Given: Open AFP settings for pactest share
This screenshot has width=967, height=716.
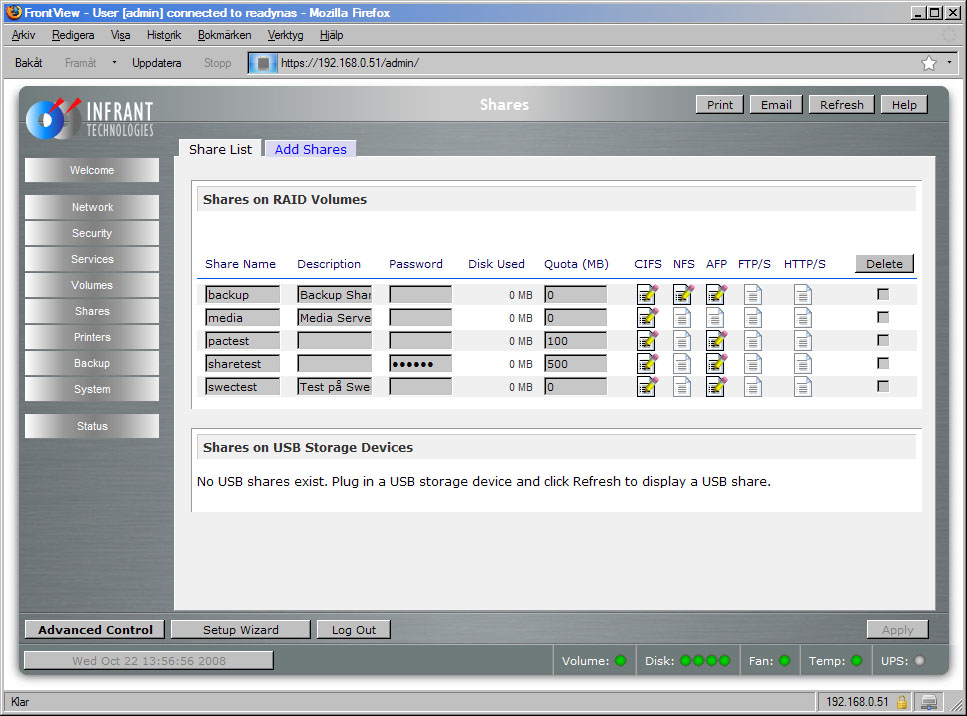Looking at the screenshot, I should pyautogui.click(x=716, y=340).
